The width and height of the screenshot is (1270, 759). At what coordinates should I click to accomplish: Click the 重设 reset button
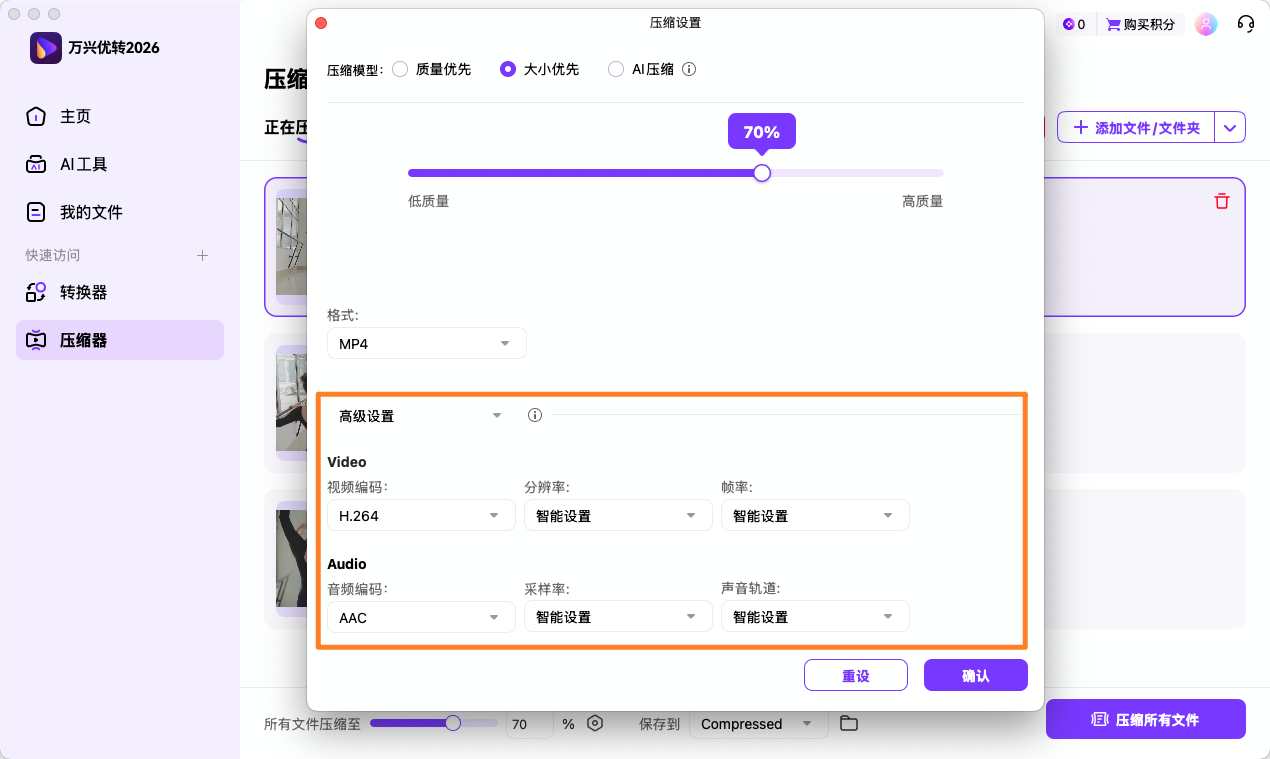click(855, 675)
